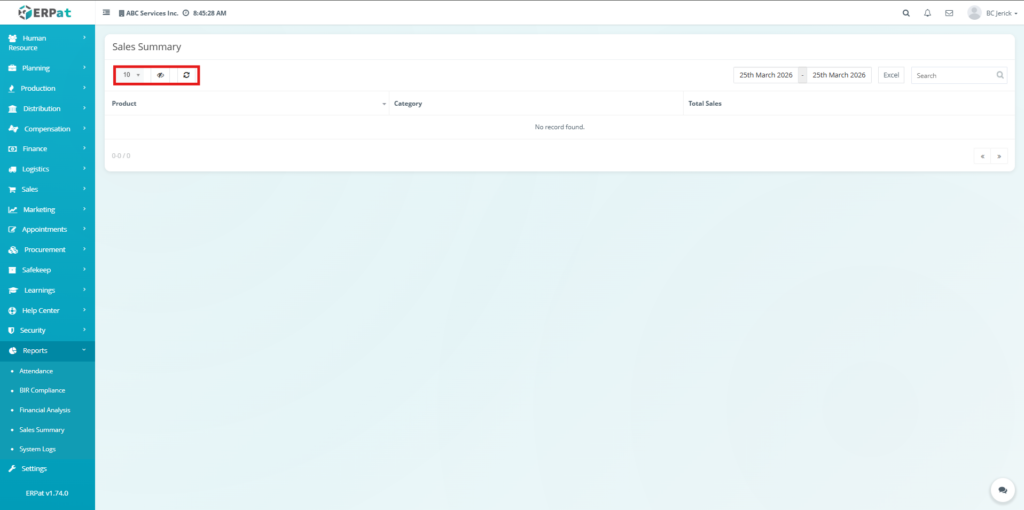Screen dimensions: 1024x510
Task: Collapse the Reports sidebar section
Action: click(x=47, y=351)
